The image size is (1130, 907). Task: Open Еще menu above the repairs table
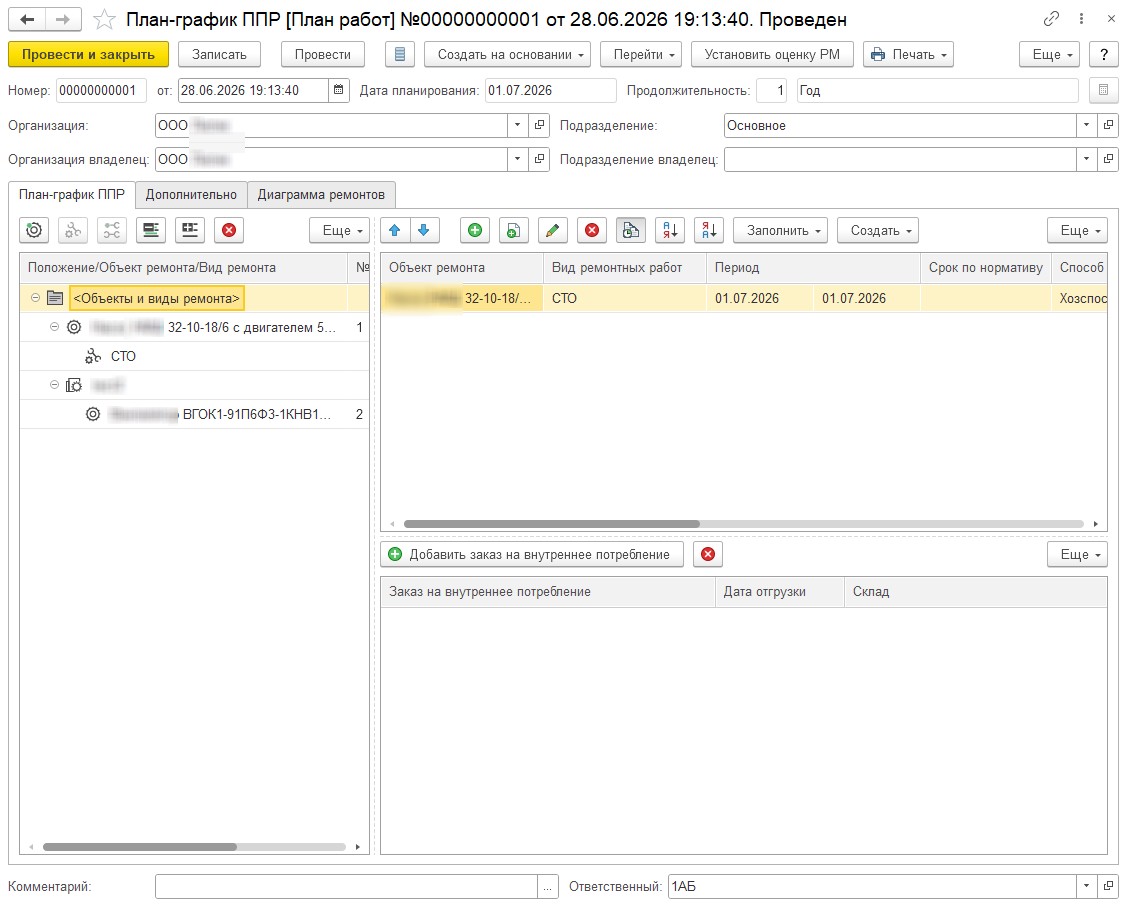pos(1077,231)
